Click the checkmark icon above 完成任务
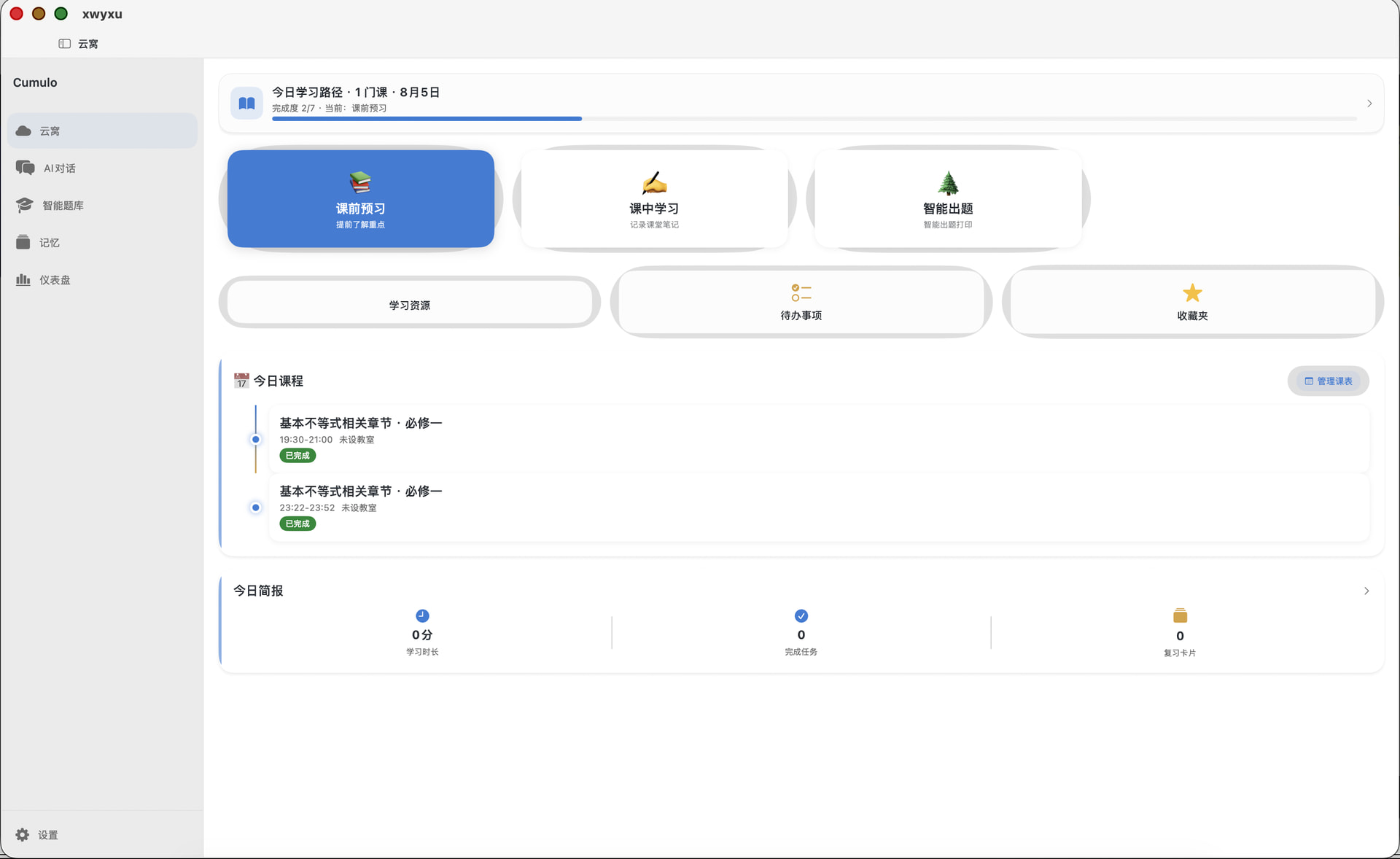The height and width of the screenshot is (859, 1400). click(801, 616)
